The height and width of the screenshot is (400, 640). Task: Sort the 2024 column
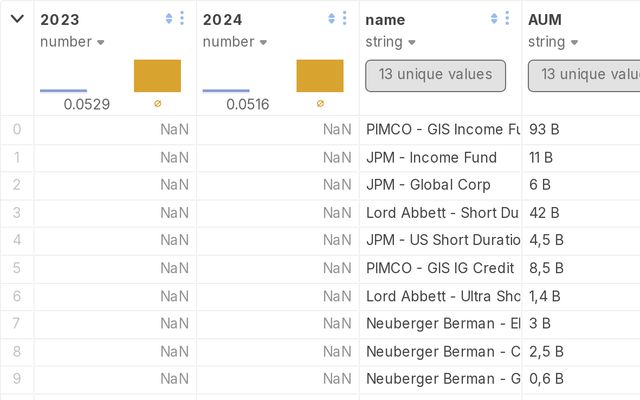pos(331,18)
